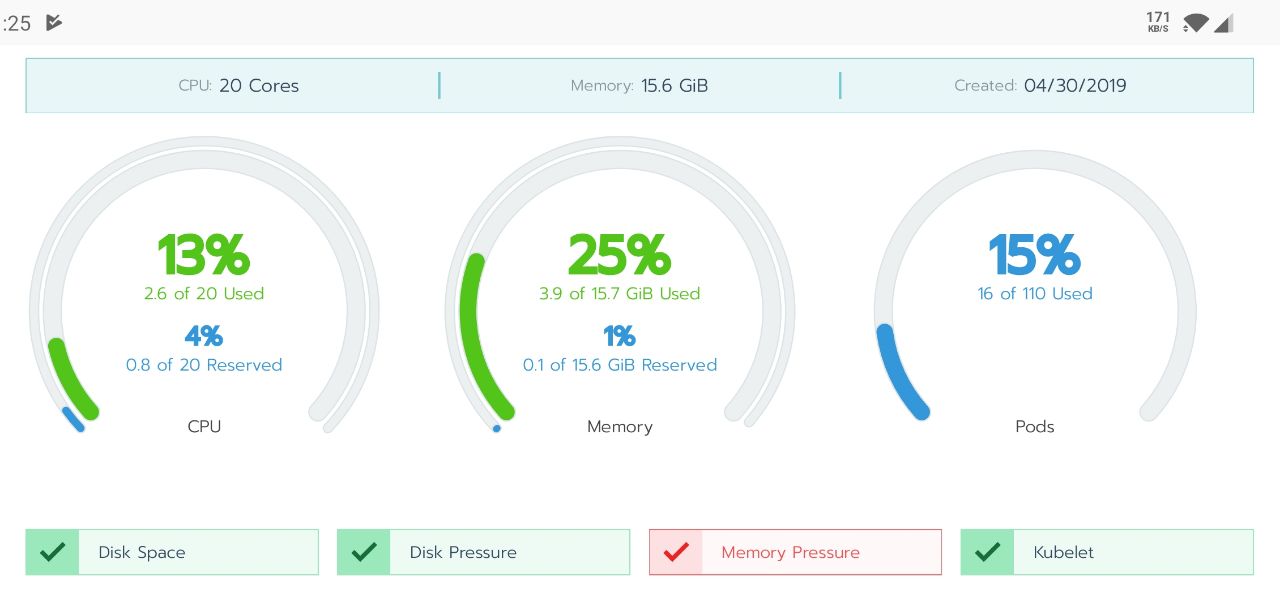Screen dimensions: 1280x611
Task: Click the blue CPU reserved gauge arc
Action: (x=73, y=419)
